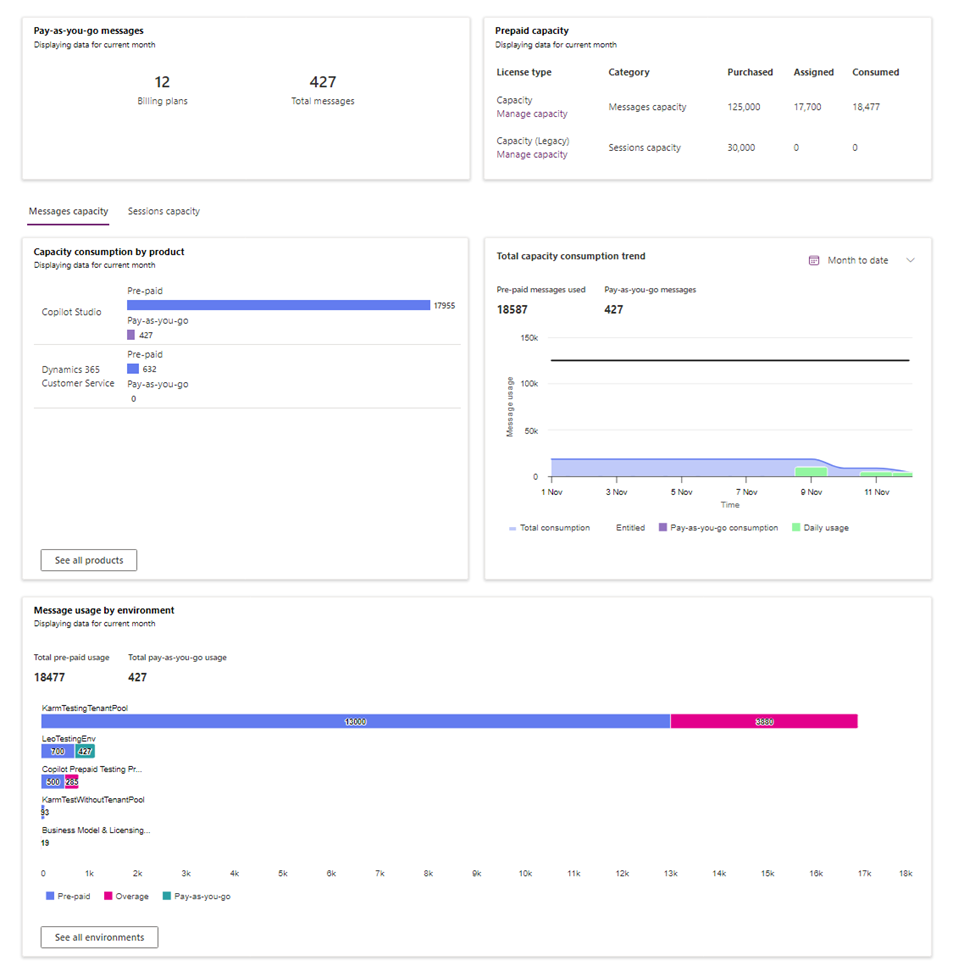Click the Purchased value 125,000

(x=744, y=107)
